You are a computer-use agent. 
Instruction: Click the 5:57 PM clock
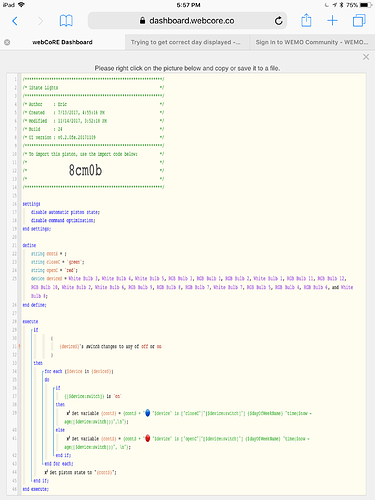click(188, 5)
